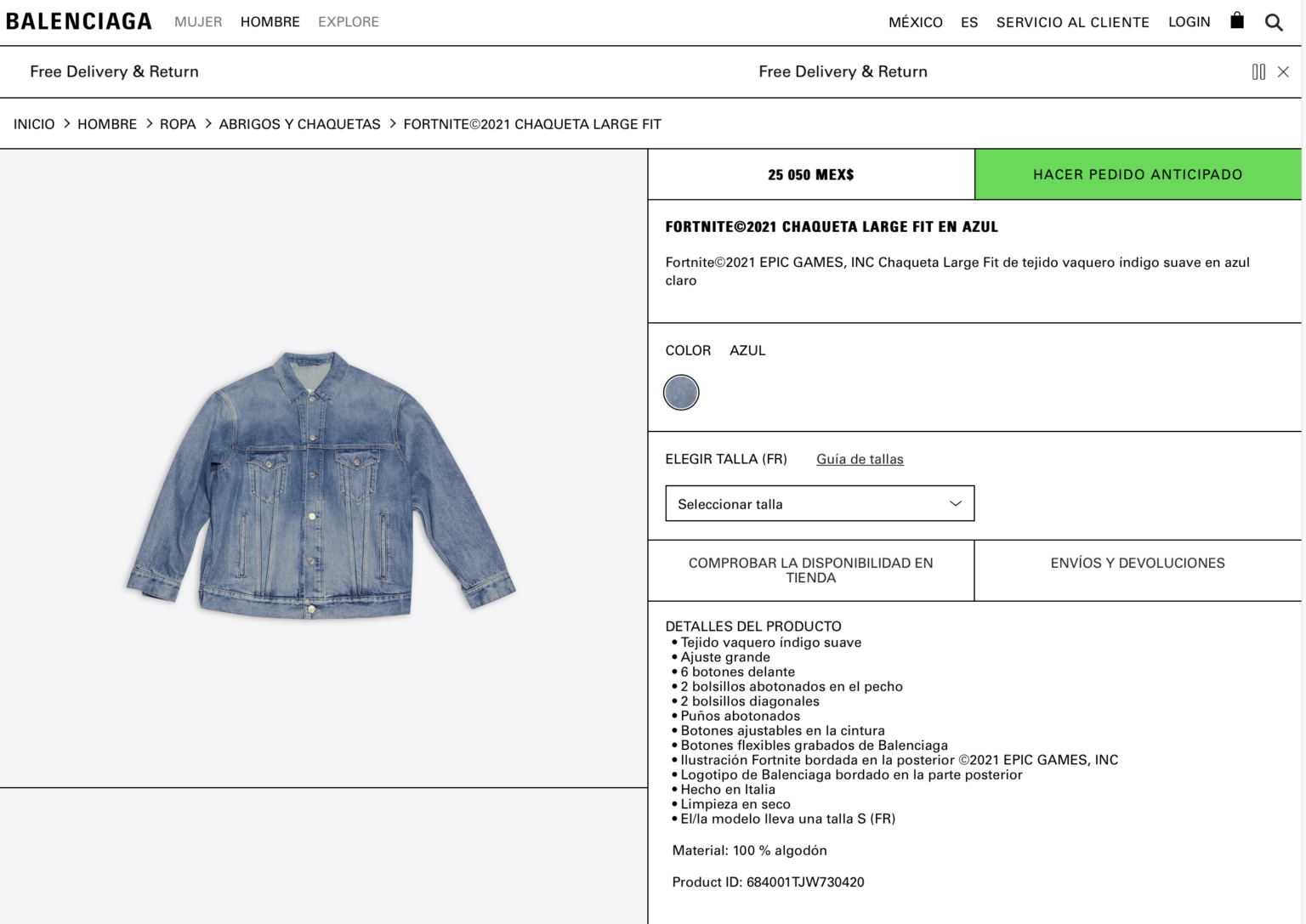Click Hacer Pedido Anticipado button
Screen dimensions: 1306x924
1138,174
